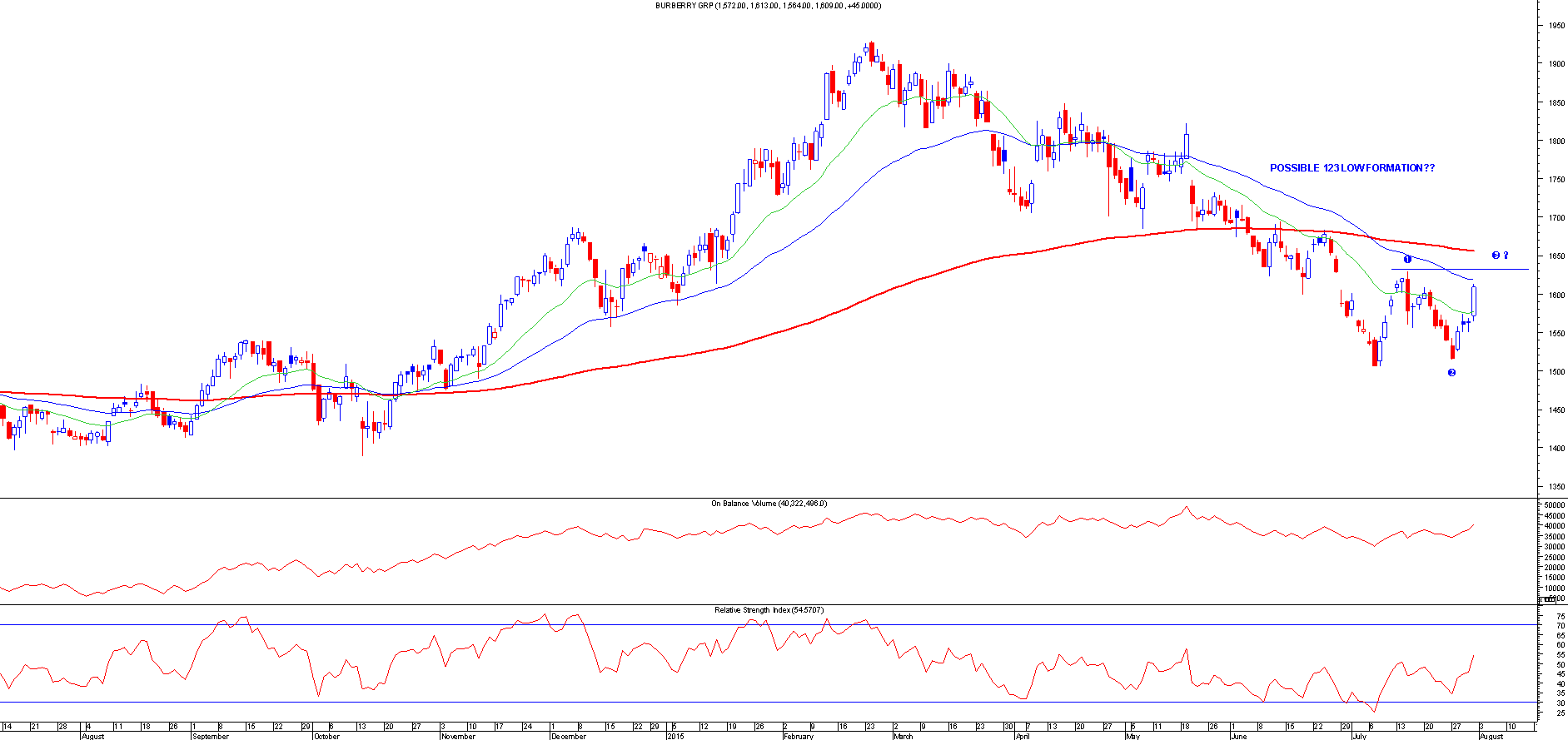Click the March label on the date axis
This screenshot has height=740, width=1568.
coord(903,736)
